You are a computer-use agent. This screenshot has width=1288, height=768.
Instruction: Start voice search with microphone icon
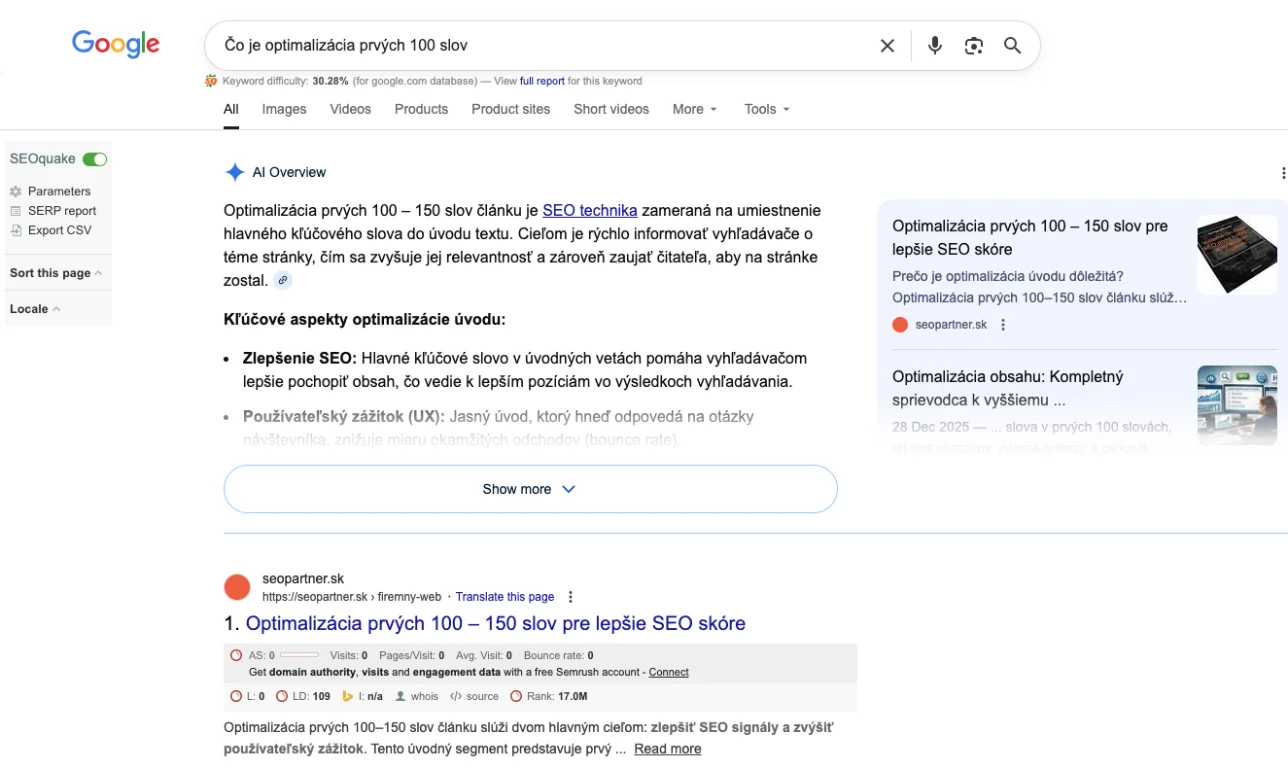(x=935, y=46)
